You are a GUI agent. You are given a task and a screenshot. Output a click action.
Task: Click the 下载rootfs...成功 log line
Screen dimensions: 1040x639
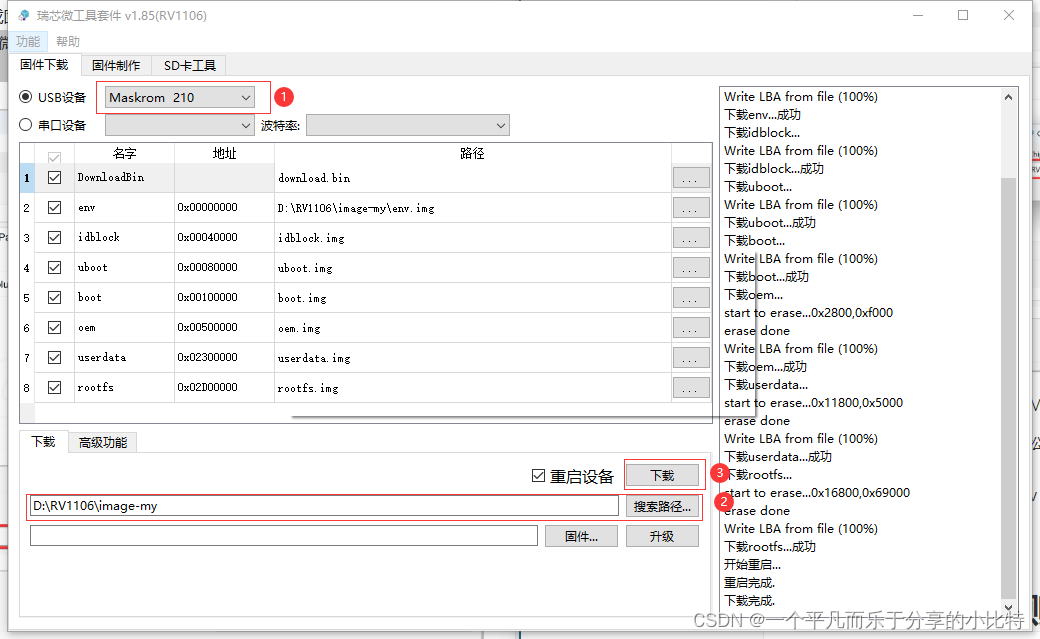tap(770, 547)
